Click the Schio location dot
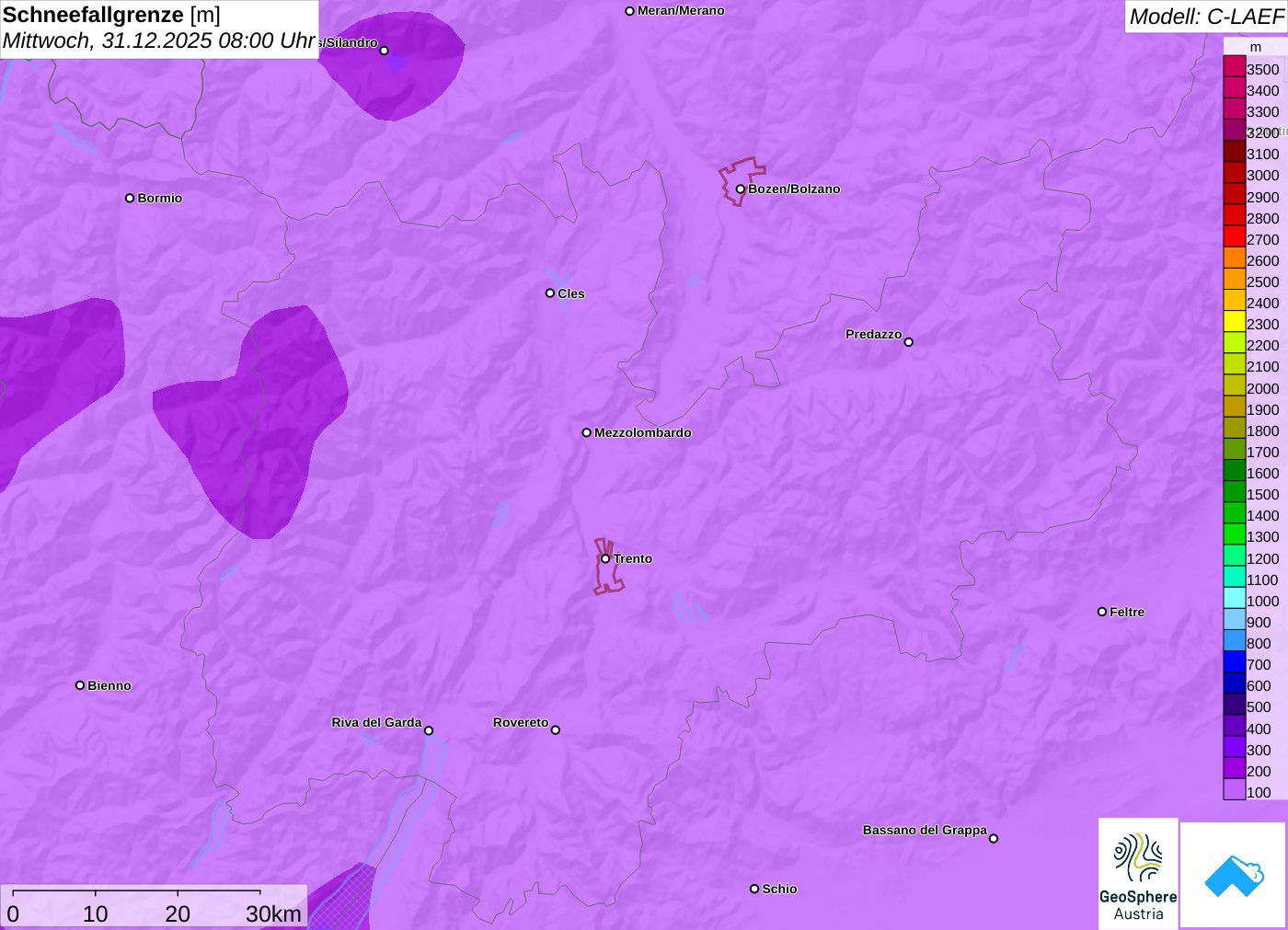 pyautogui.click(x=754, y=889)
